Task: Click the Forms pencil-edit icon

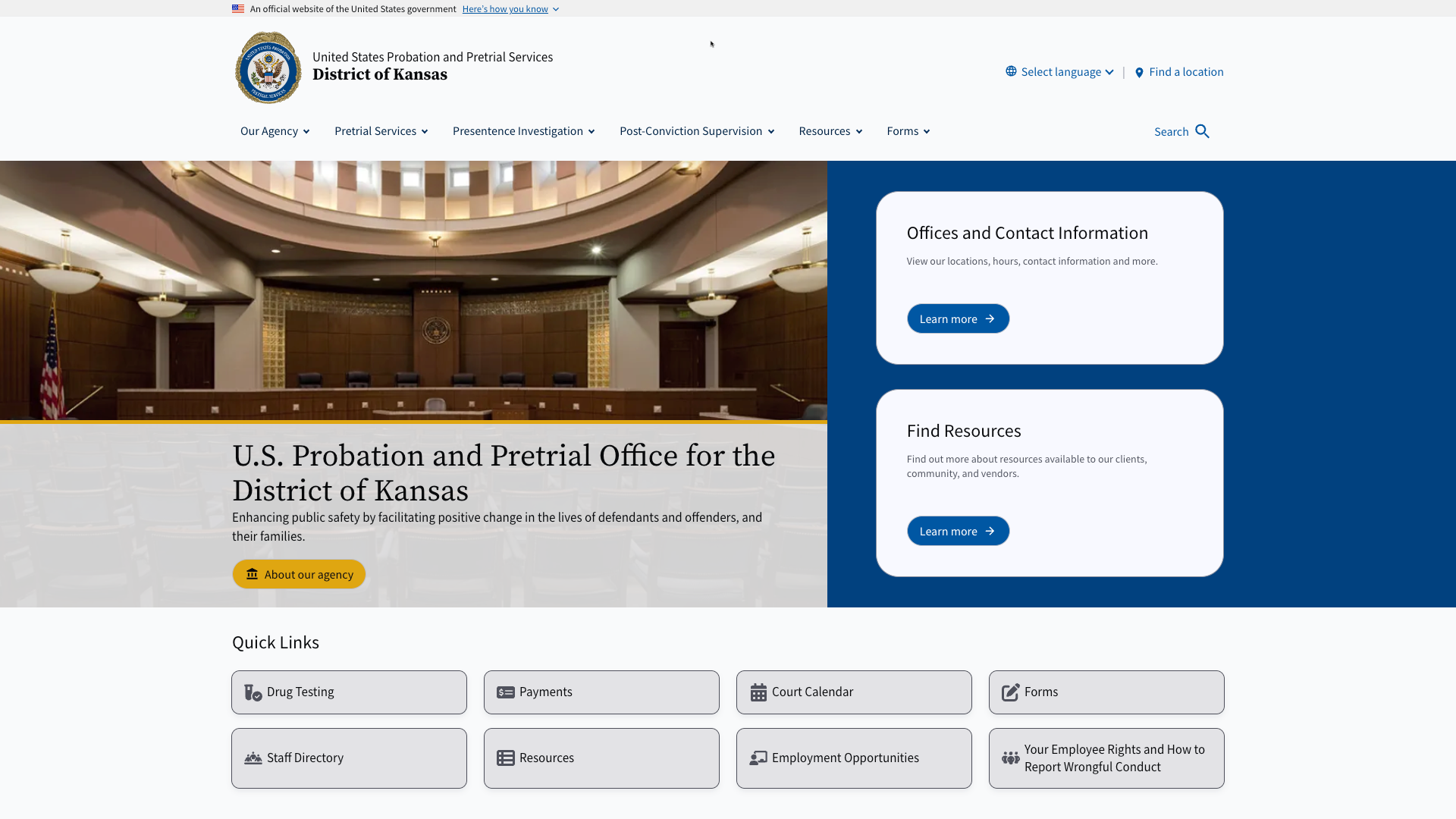Action: pyautogui.click(x=1010, y=692)
